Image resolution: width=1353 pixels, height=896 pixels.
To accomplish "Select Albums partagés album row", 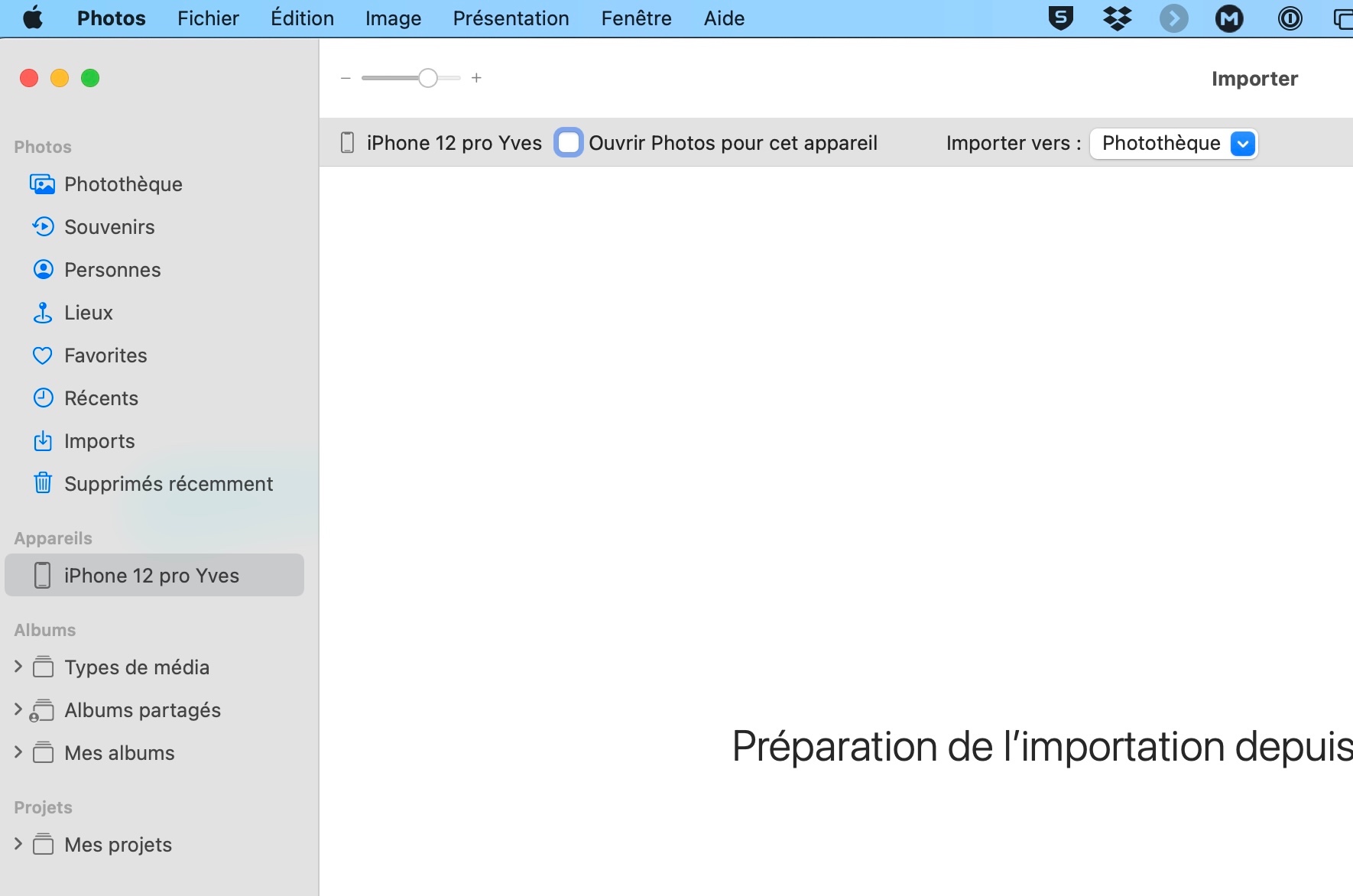I will pyautogui.click(x=154, y=710).
